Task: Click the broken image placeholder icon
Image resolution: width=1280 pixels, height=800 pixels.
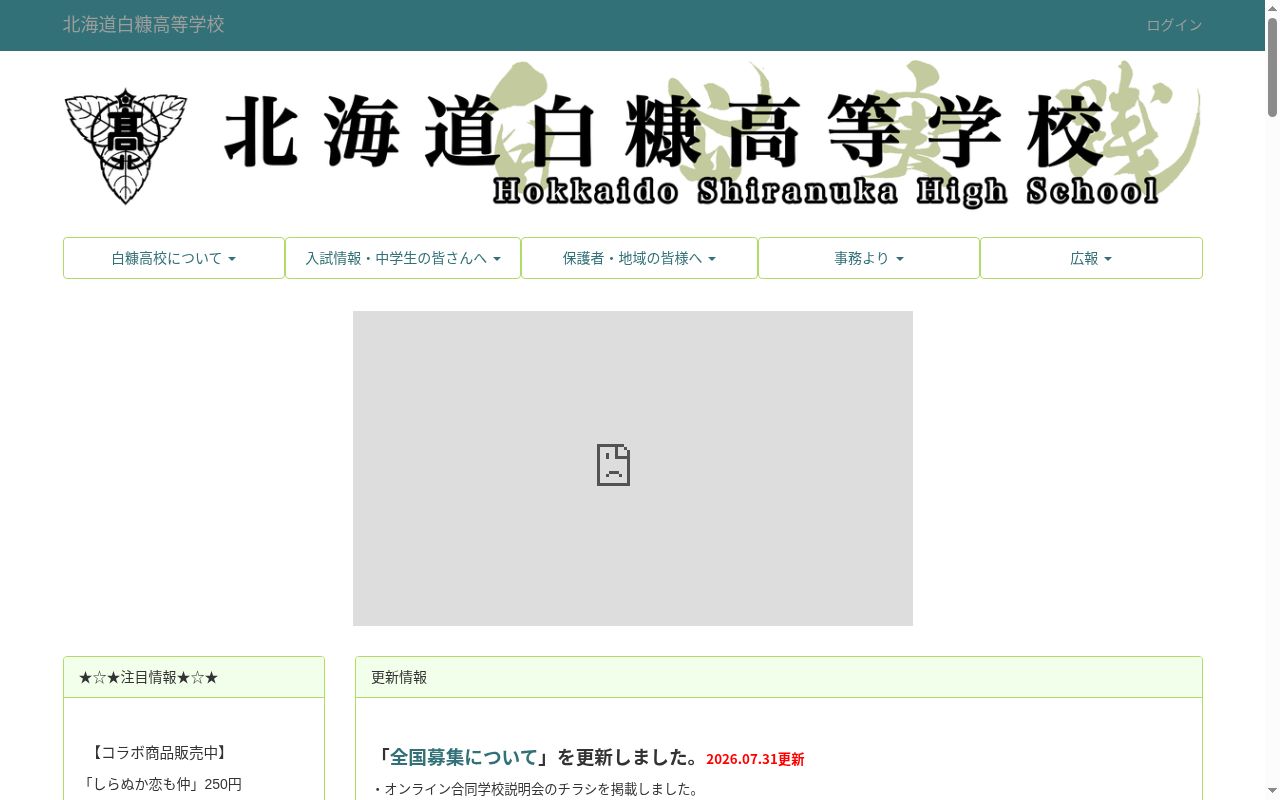Action: pyautogui.click(x=613, y=465)
